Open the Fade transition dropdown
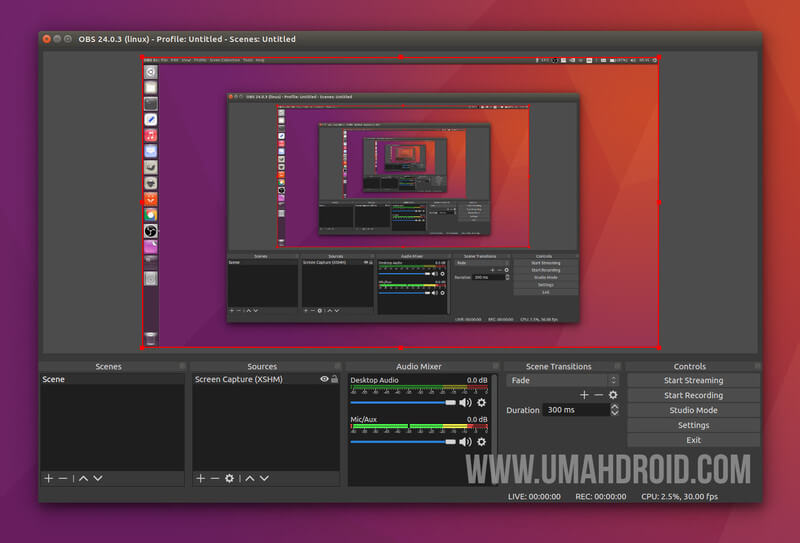The image size is (800, 543). [x=563, y=380]
